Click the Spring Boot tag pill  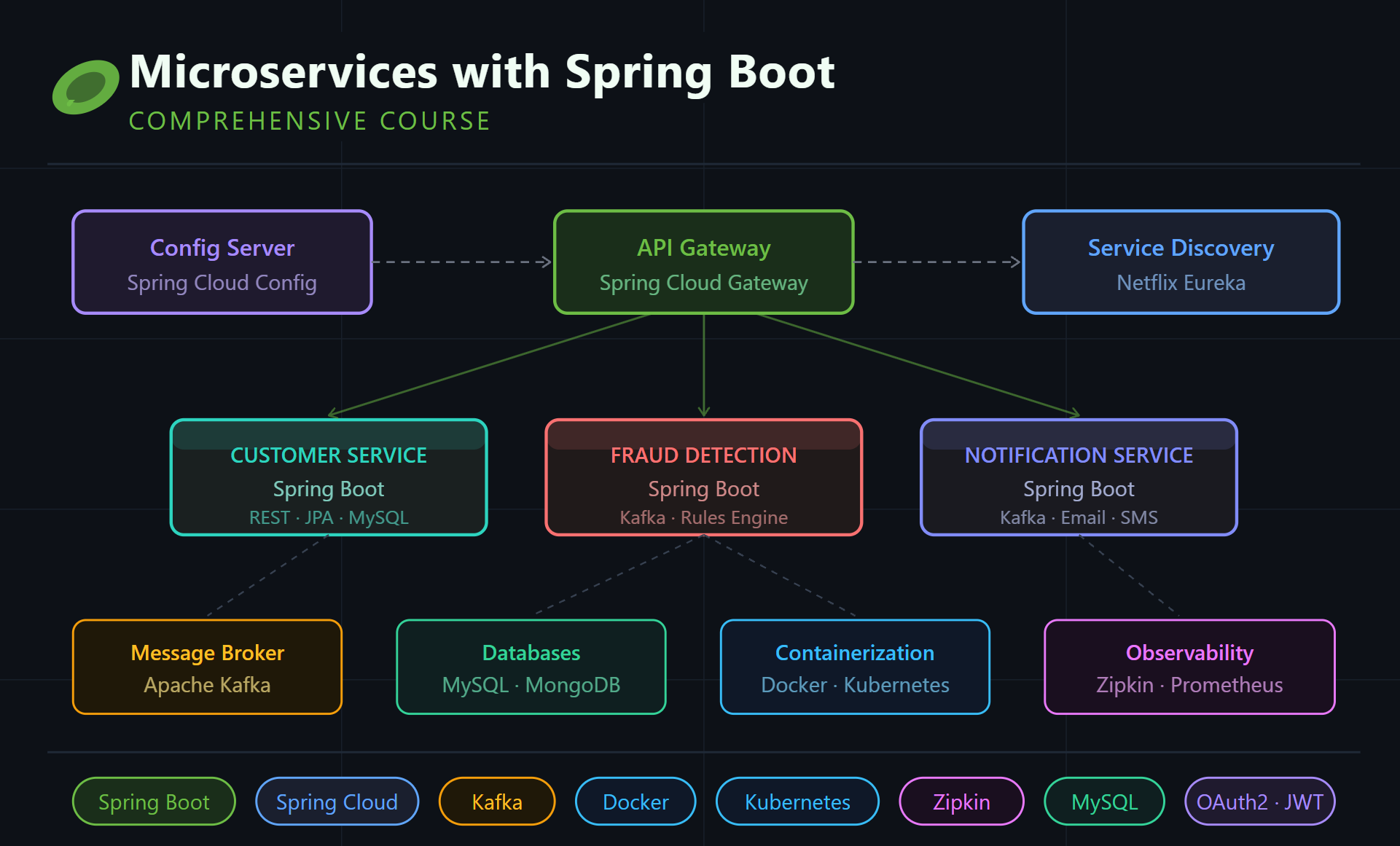coord(154,802)
